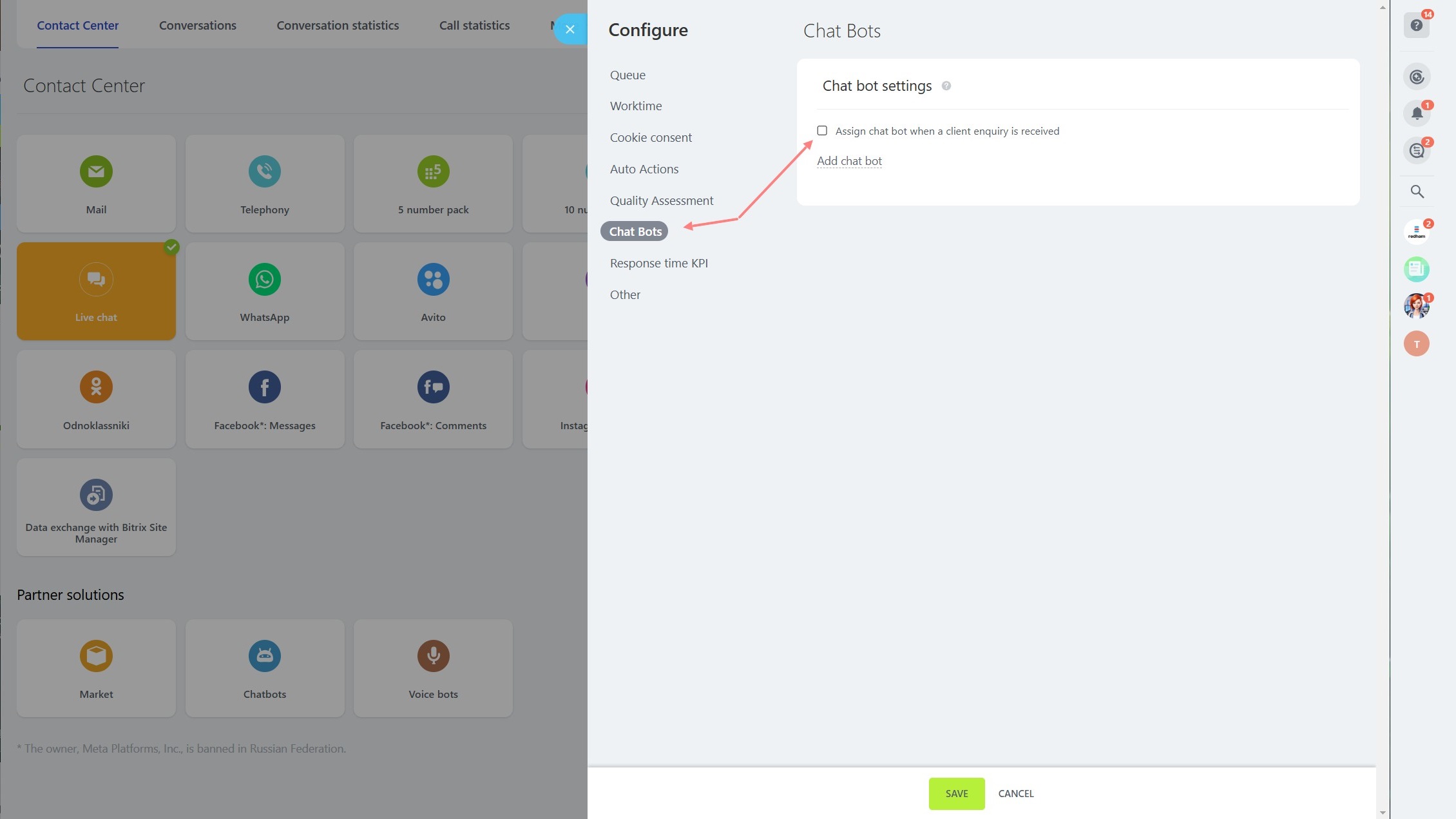Click the Add chat bot link

849,161
